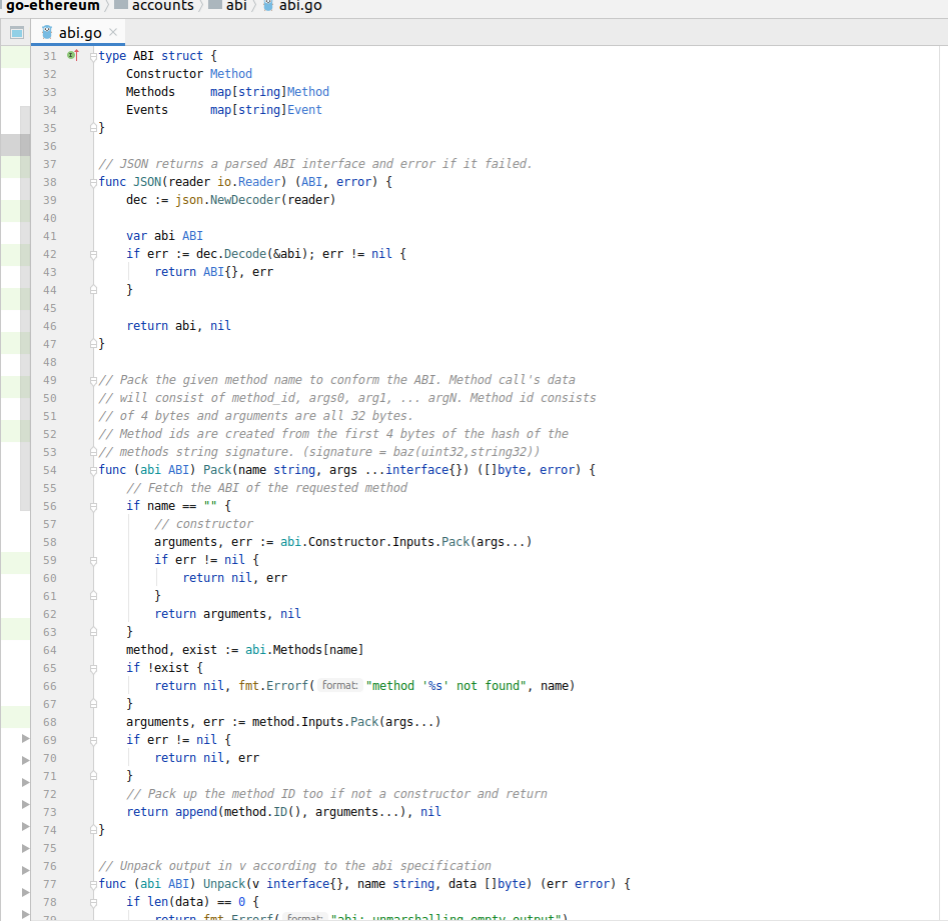This screenshot has width=948, height=921.
Task: Click 'Events' field name on line 34
Action: [147, 109]
